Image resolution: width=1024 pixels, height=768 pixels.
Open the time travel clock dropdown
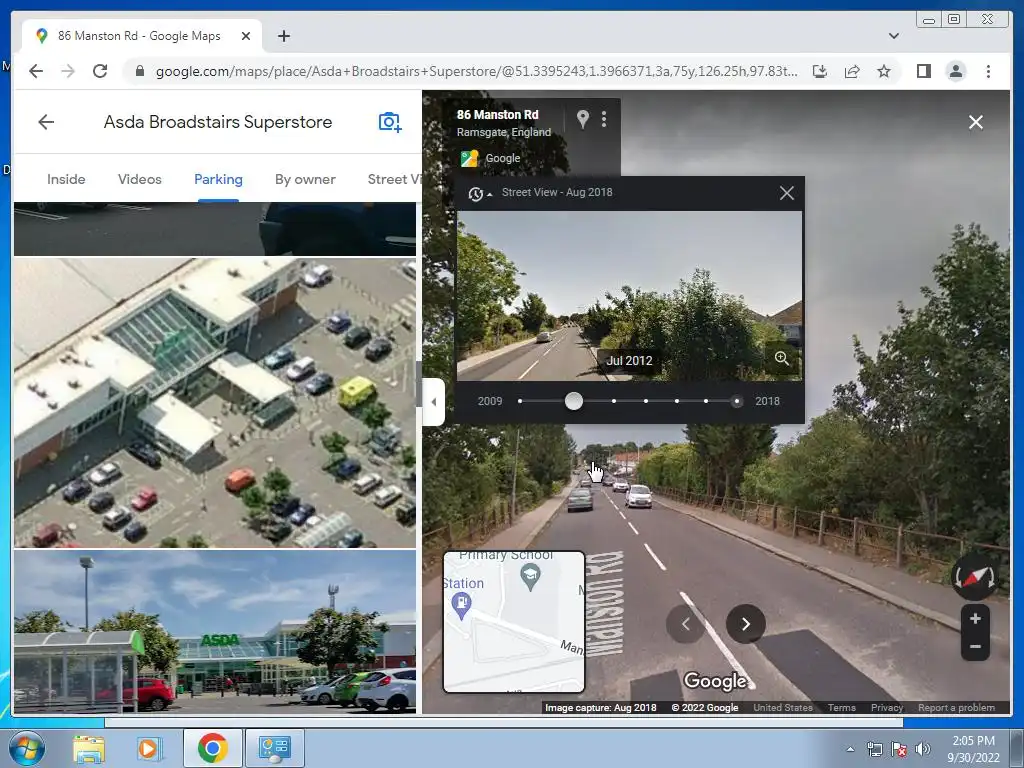479,193
